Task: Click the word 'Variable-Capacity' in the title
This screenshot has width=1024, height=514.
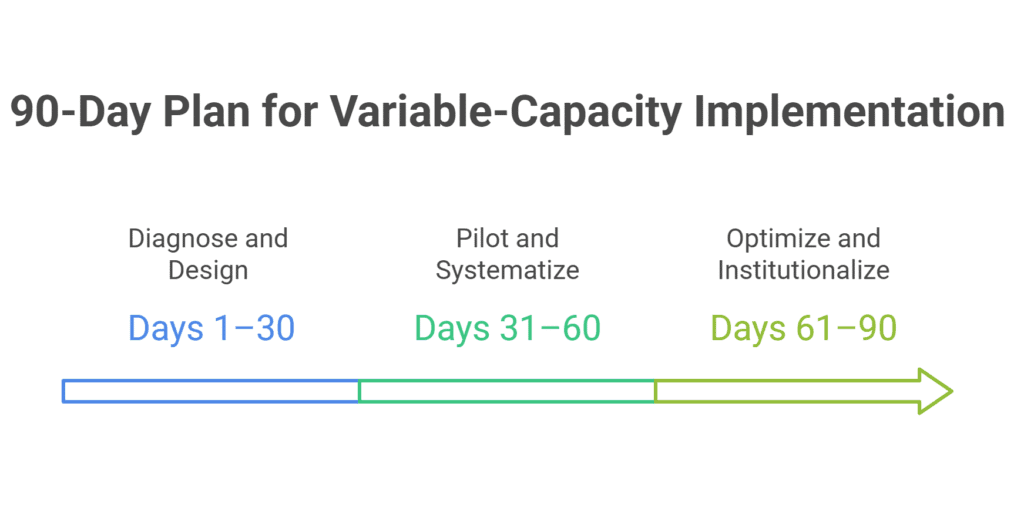Action: click(x=505, y=112)
